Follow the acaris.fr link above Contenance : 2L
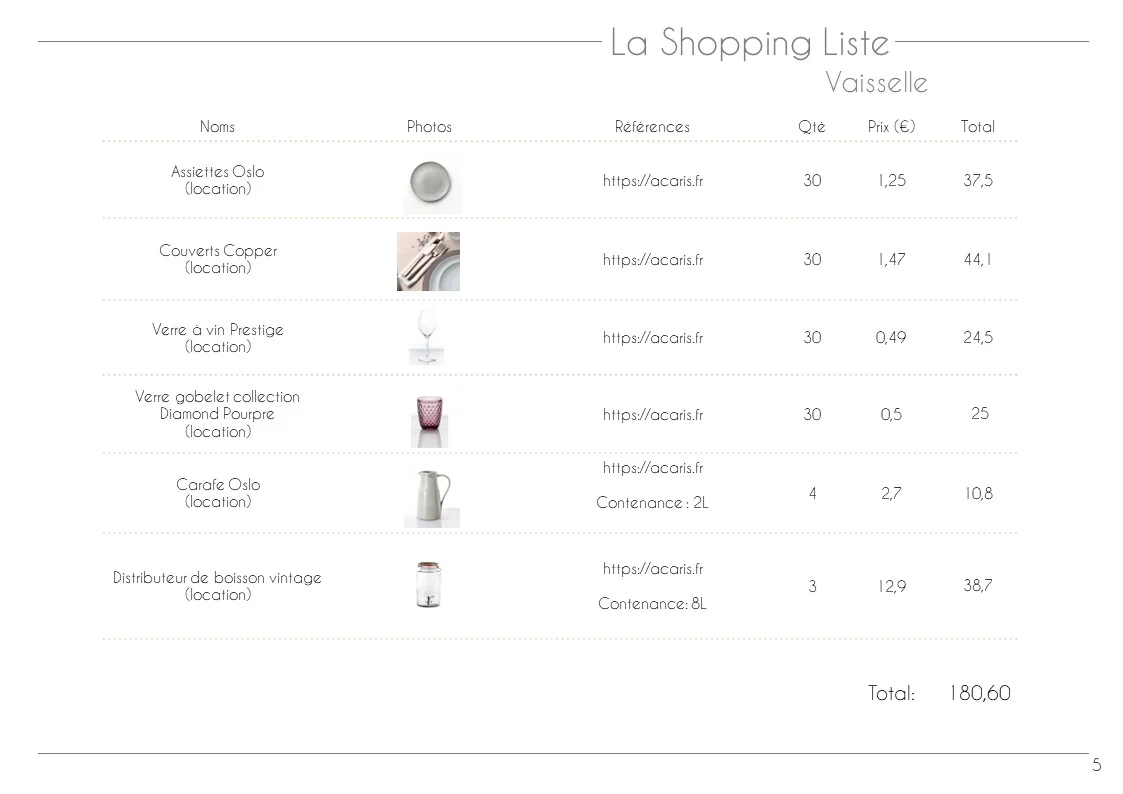The height and width of the screenshot is (794, 1123). pyautogui.click(x=652, y=468)
